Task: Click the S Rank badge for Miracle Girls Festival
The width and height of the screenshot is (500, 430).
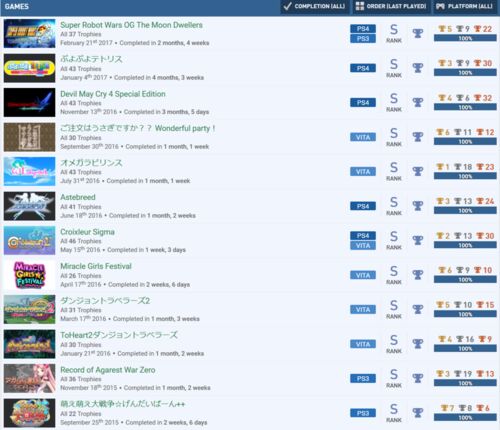Action: [394, 275]
